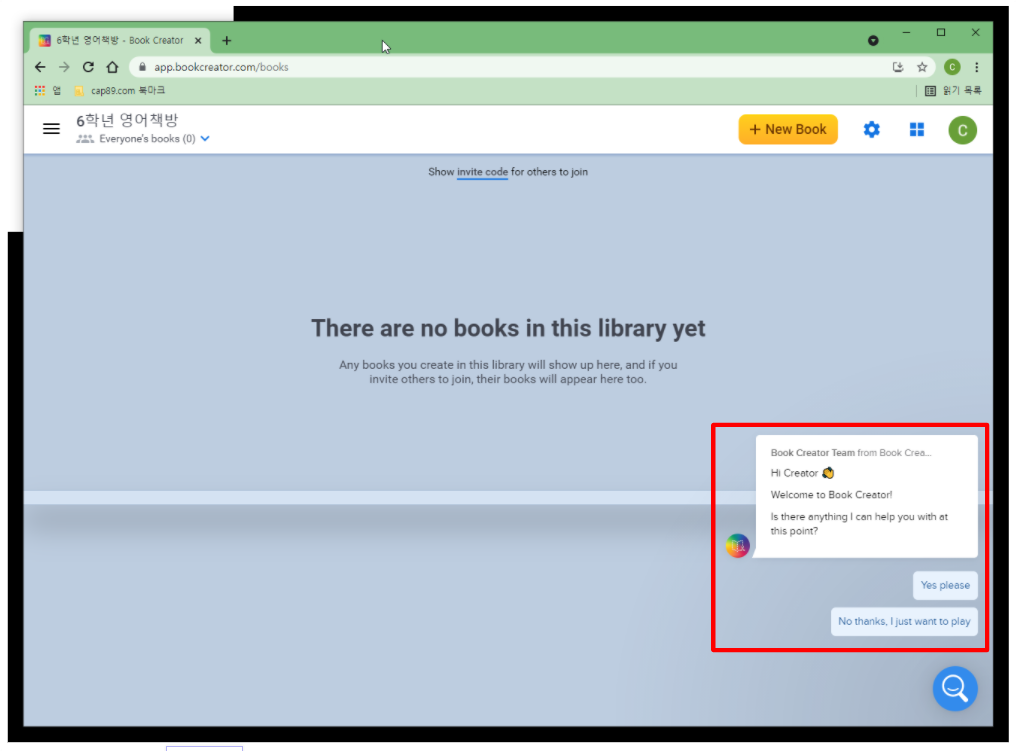The image size is (1016, 751).
Task: Open the Chrome profile avatar
Action: click(952, 67)
